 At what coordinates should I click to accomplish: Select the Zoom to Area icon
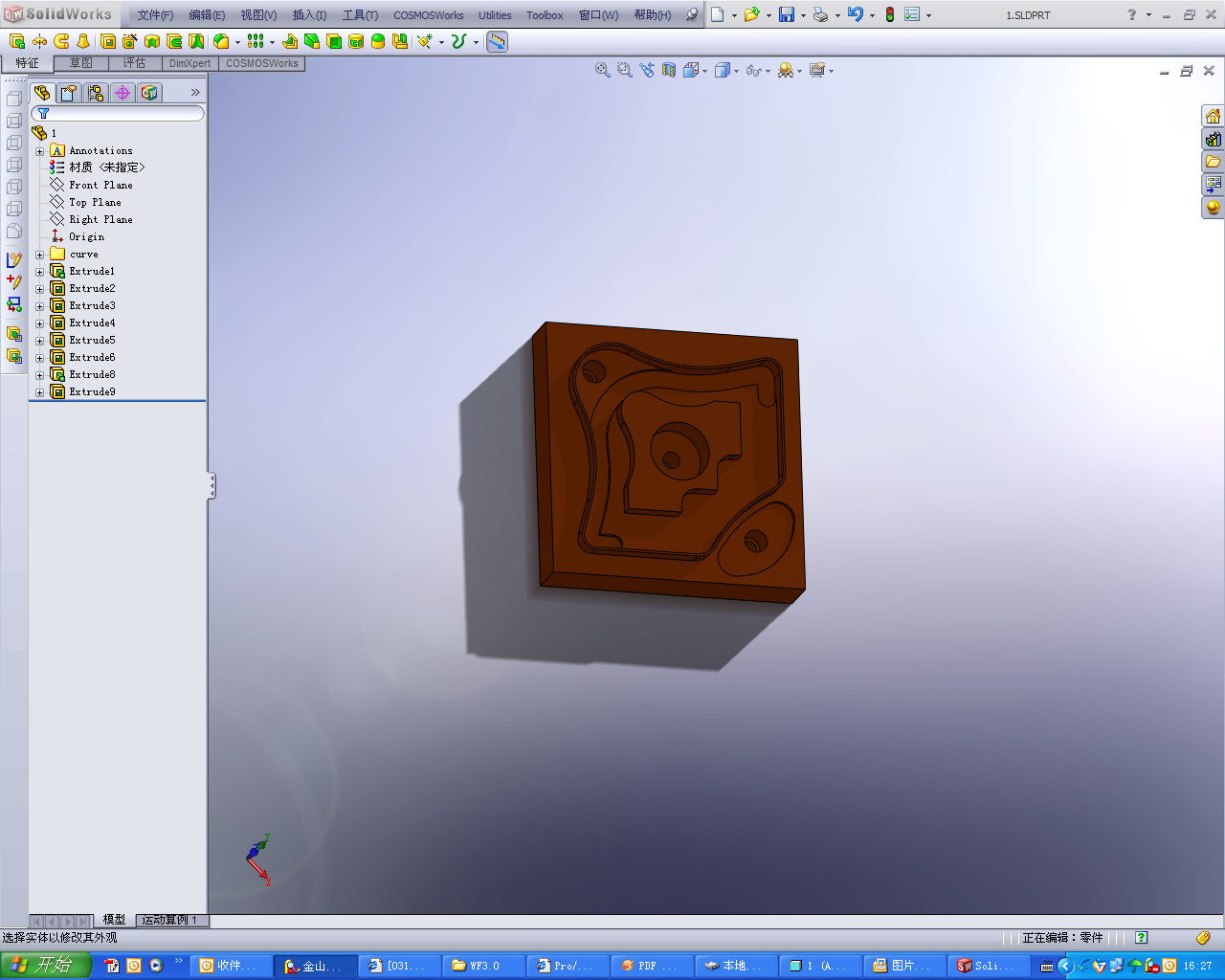pyautogui.click(x=625, y=70)
